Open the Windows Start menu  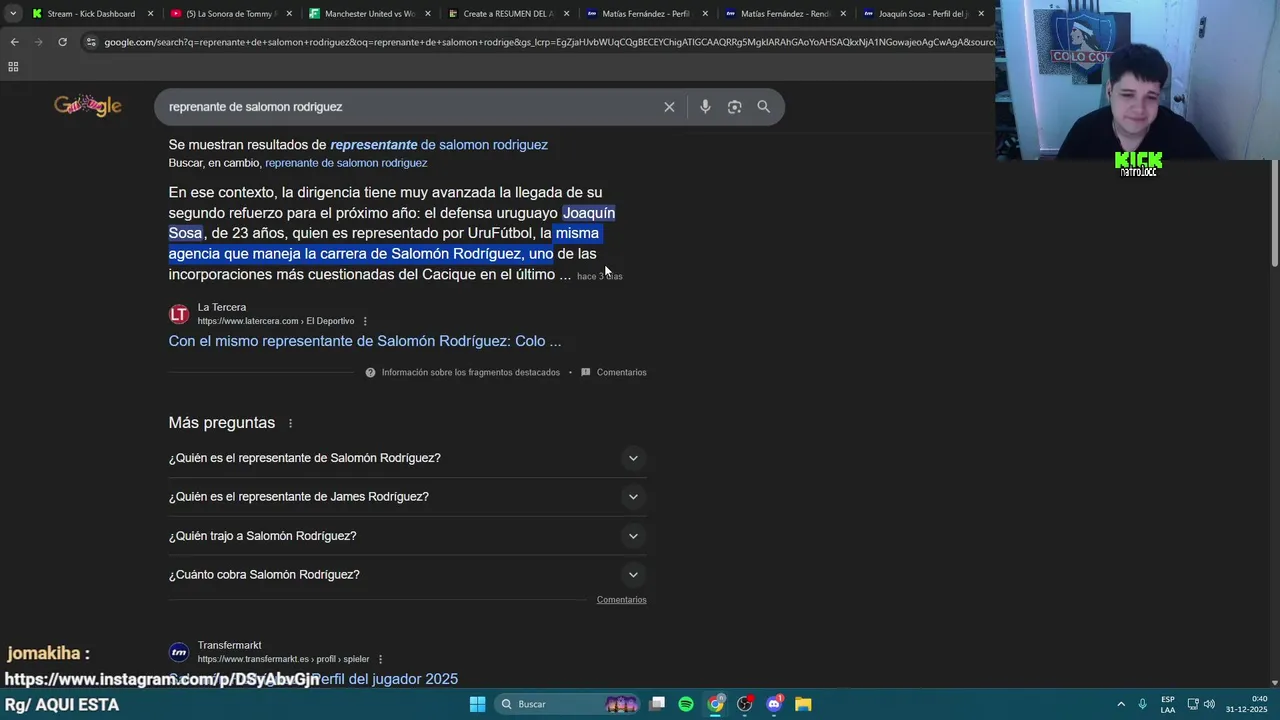[478, 704]
